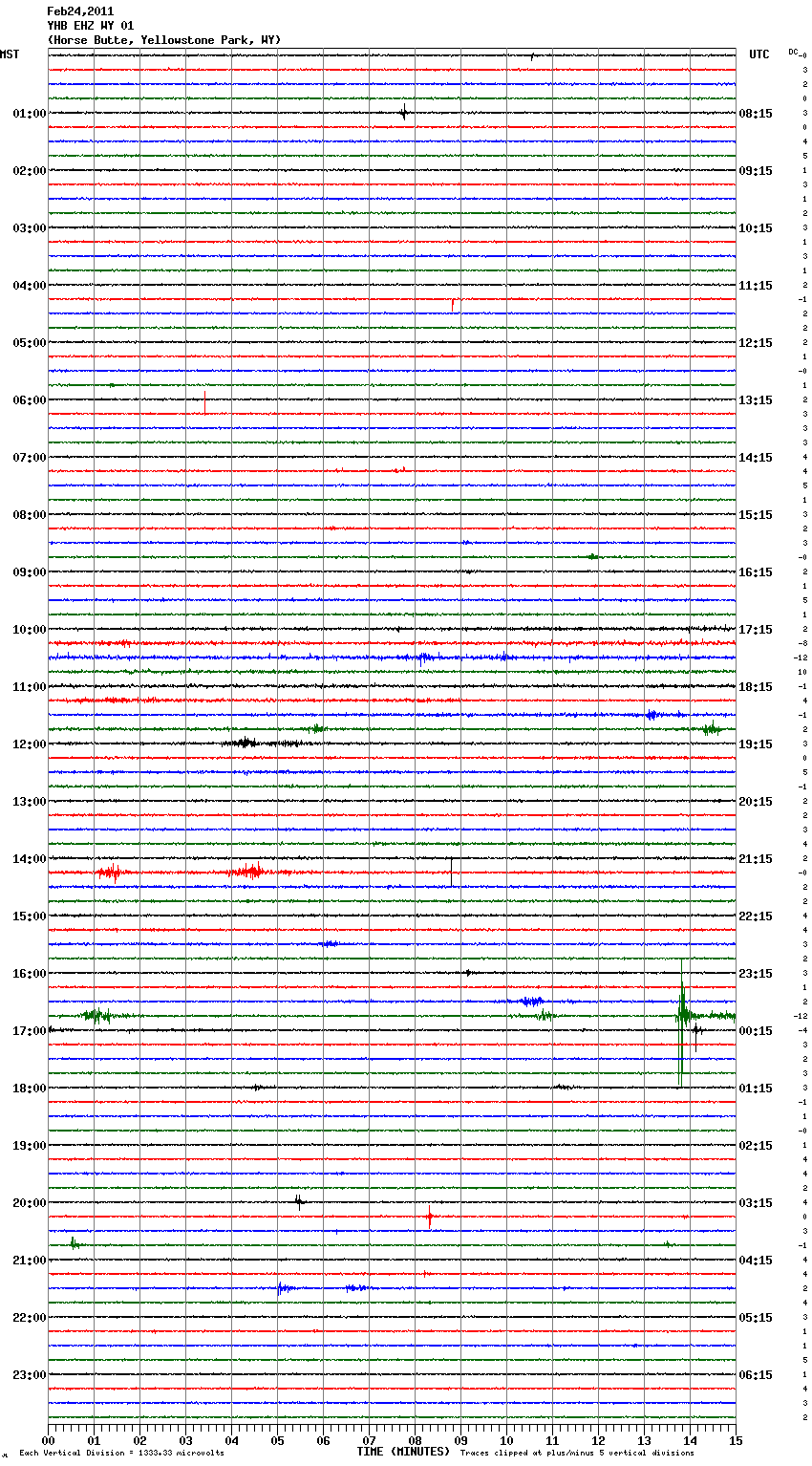The width and height of the screenshot is (812, 1466).
Task: Click the 11:15 UTC time label
Action: click(756, 286)
